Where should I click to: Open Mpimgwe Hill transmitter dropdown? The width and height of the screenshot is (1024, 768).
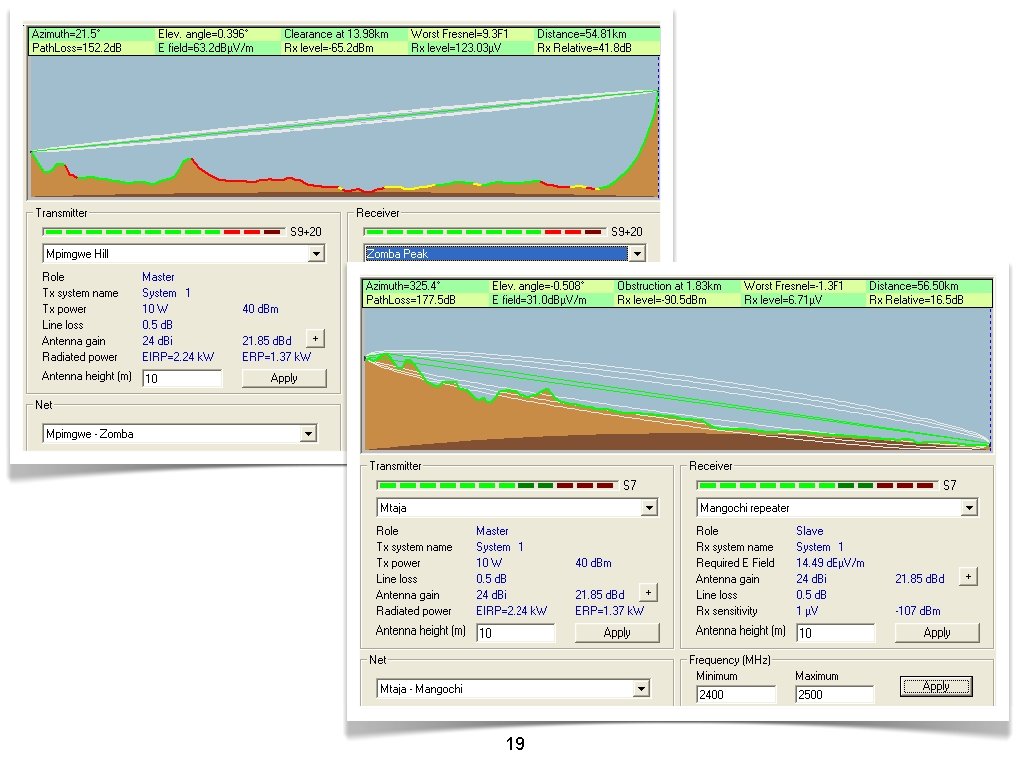pos(317,253)
